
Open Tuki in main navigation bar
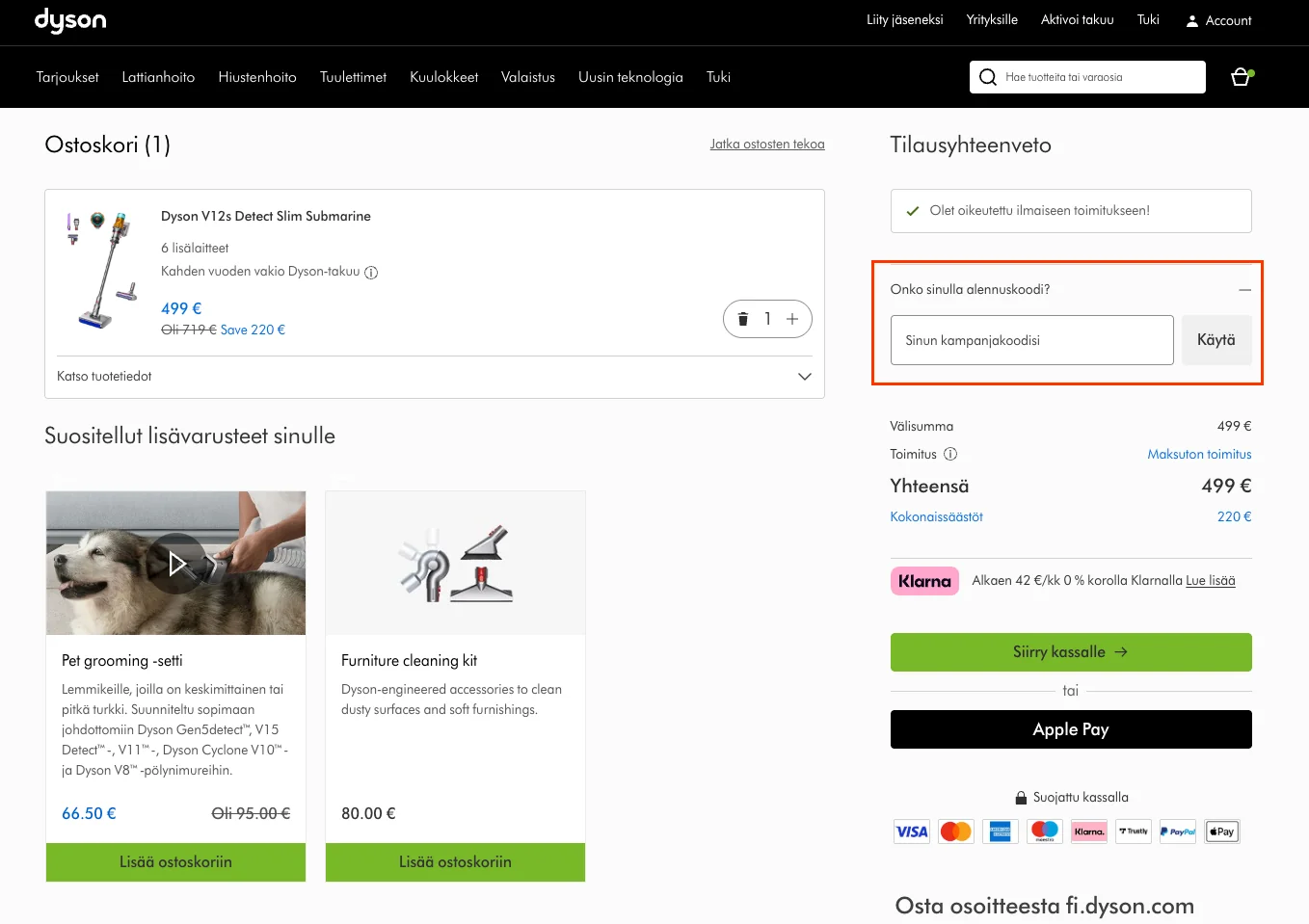point(718,77)
